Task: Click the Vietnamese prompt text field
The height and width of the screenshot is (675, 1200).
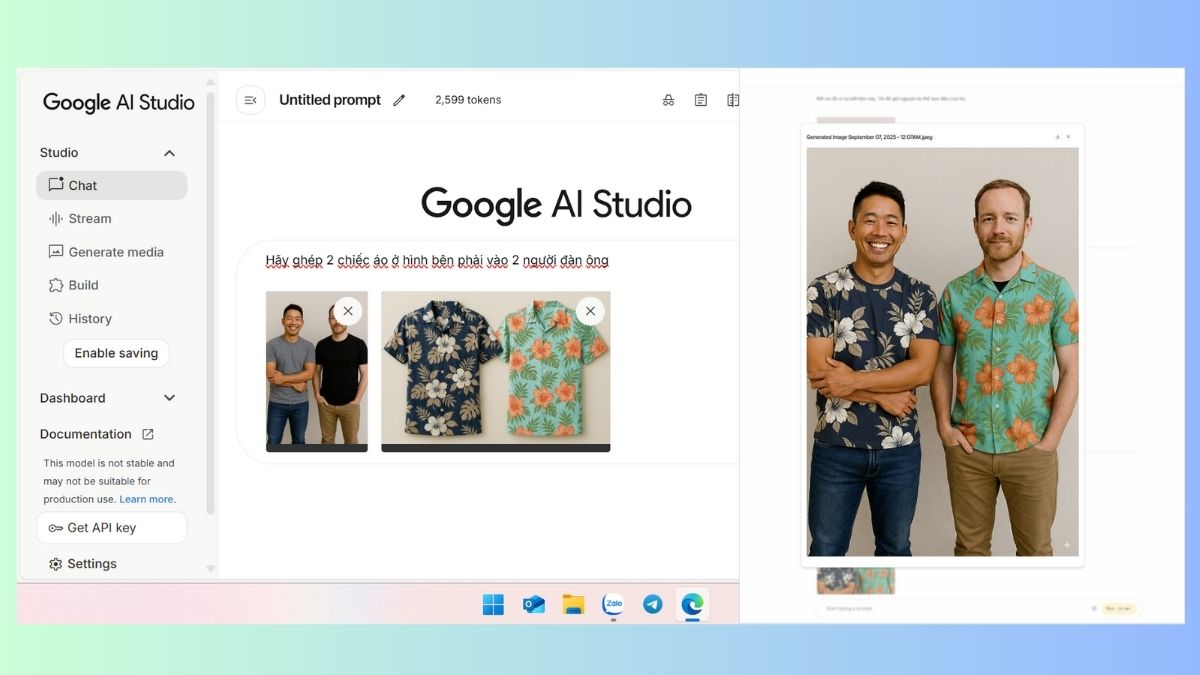Action: (437, 261)
